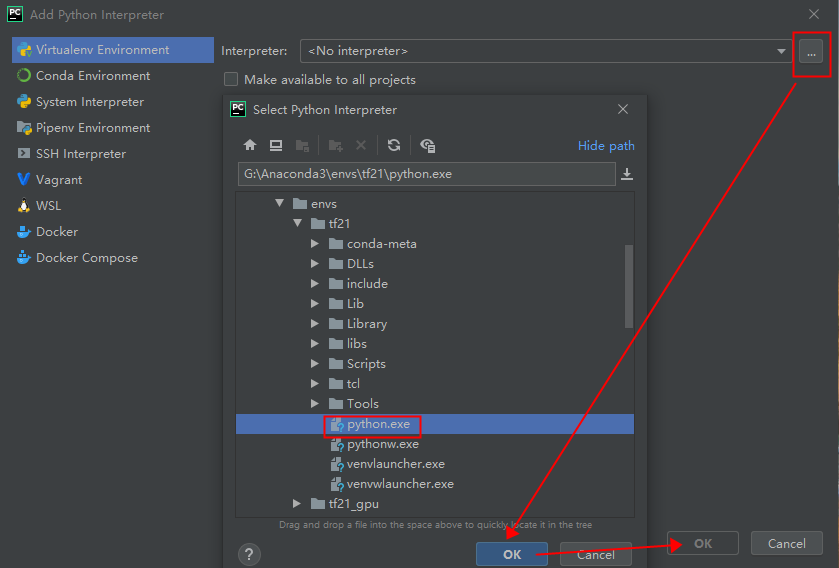Viewport: 839px width, 568px height.
Task: Choose System Interpreter option
Action: pos(113,102)
